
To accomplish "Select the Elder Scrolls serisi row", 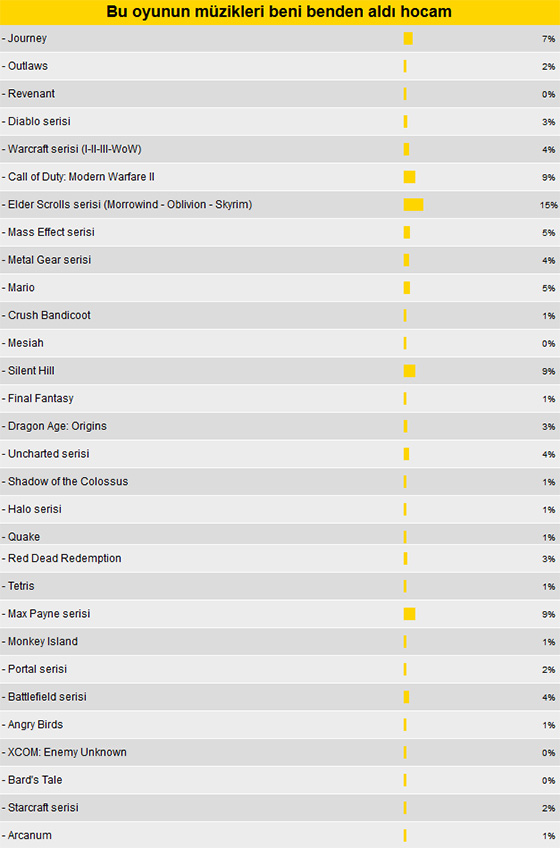I will point(280,204).
